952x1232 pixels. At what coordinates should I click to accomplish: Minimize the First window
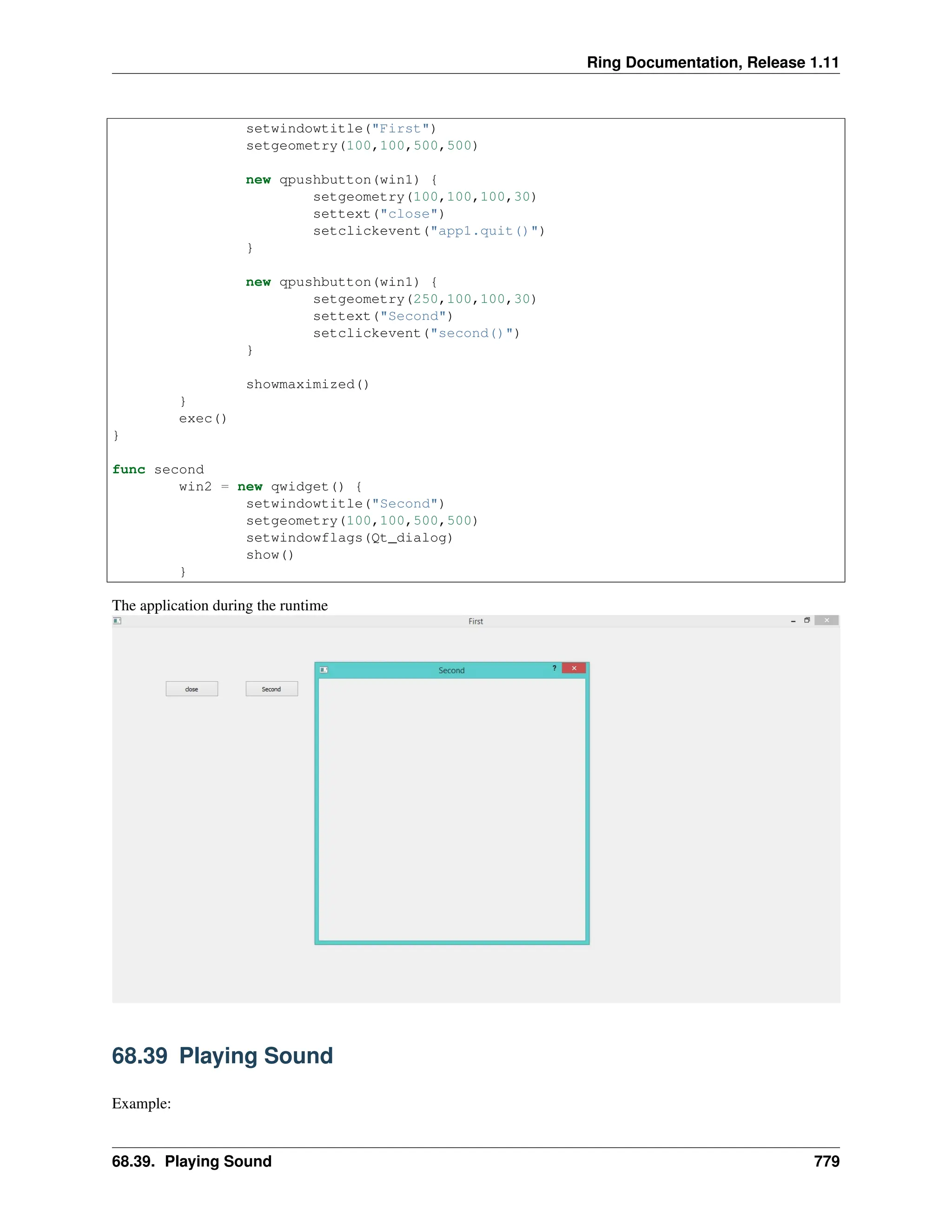click(x=793, y=621)
